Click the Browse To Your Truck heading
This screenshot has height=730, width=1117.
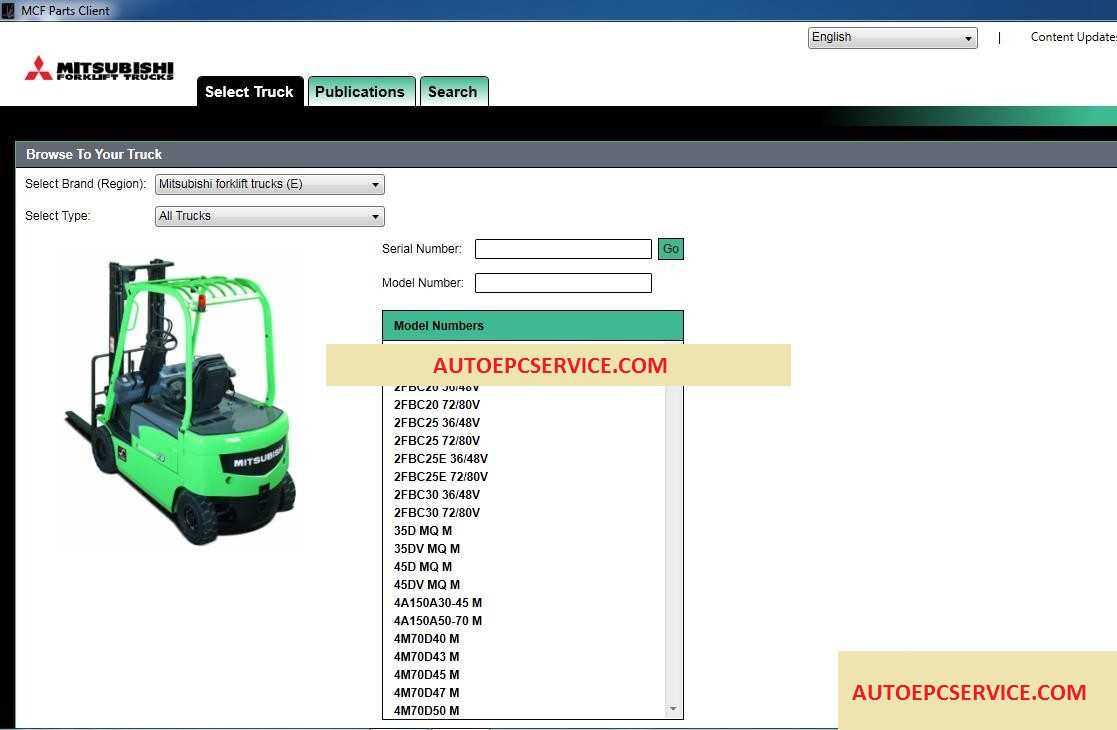pos(94,155)
